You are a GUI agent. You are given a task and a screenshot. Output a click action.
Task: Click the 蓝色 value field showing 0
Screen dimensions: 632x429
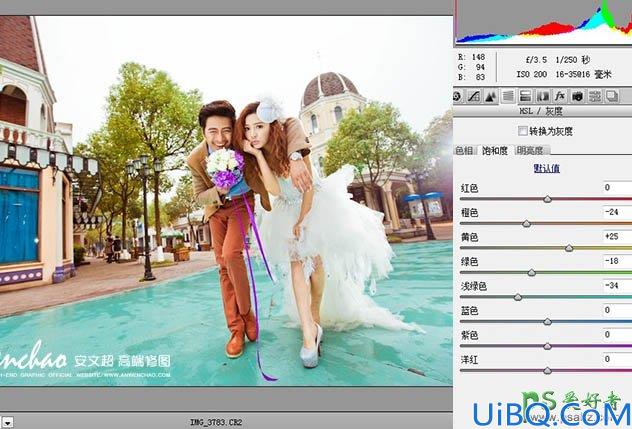(x=617, y=310)
